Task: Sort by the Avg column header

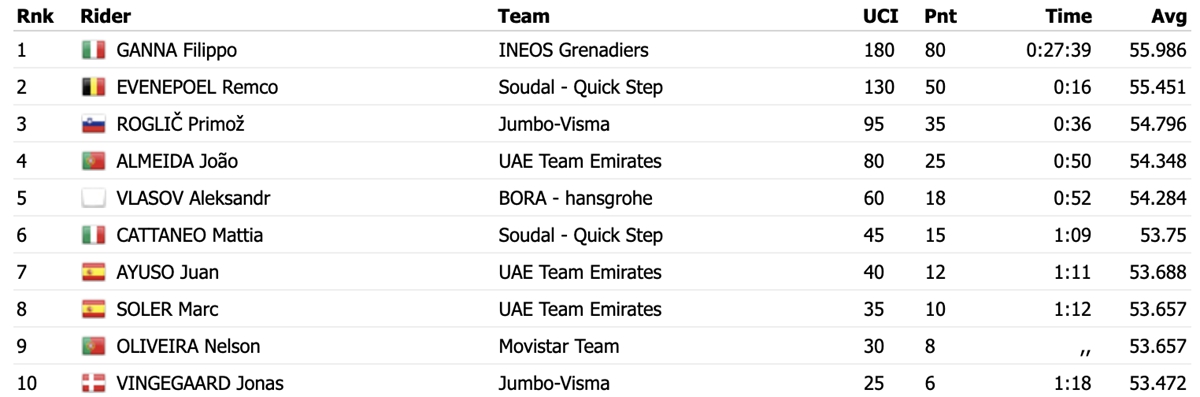Action: point(1169,16)
